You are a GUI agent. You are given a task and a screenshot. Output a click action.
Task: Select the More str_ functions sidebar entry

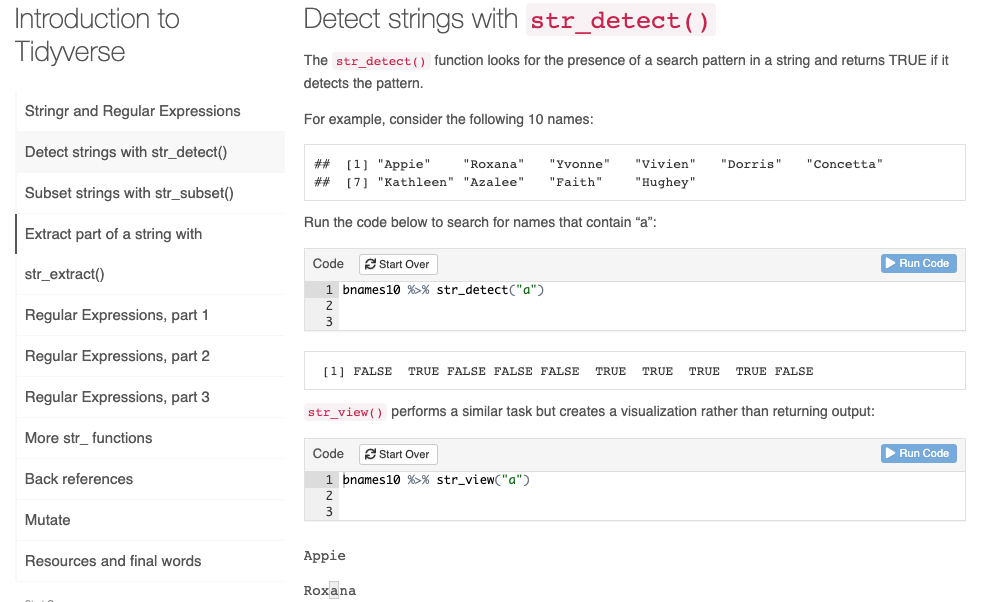pyautogui.click(x=87, y=438)
